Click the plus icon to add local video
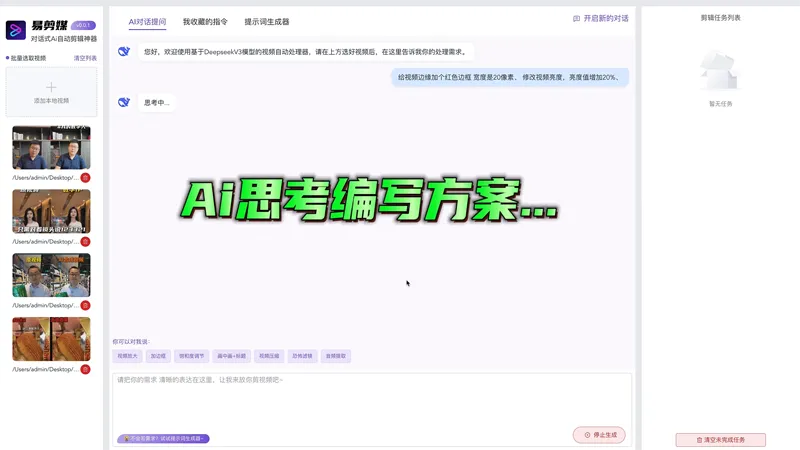This screenshot has height=450, width=800. (x=51, y=88)
